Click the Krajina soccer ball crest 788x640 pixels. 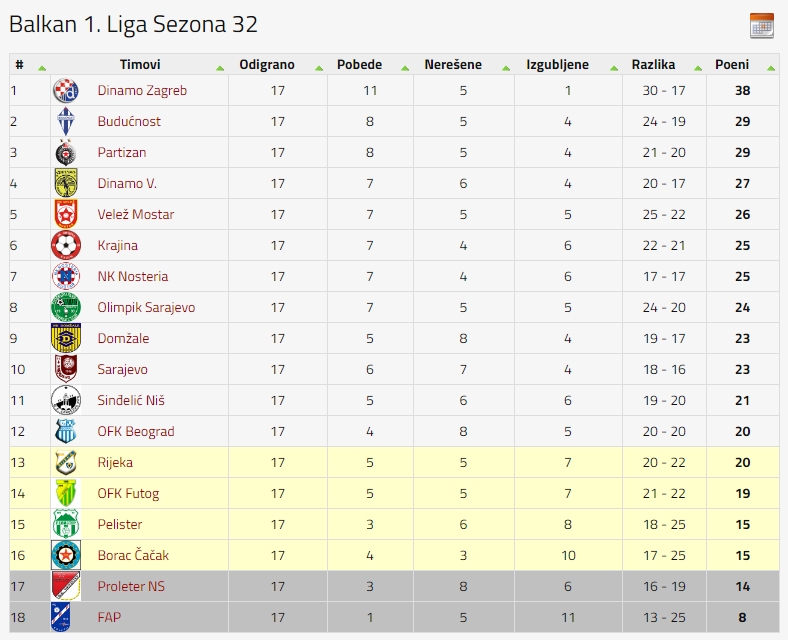coord(66,246)
